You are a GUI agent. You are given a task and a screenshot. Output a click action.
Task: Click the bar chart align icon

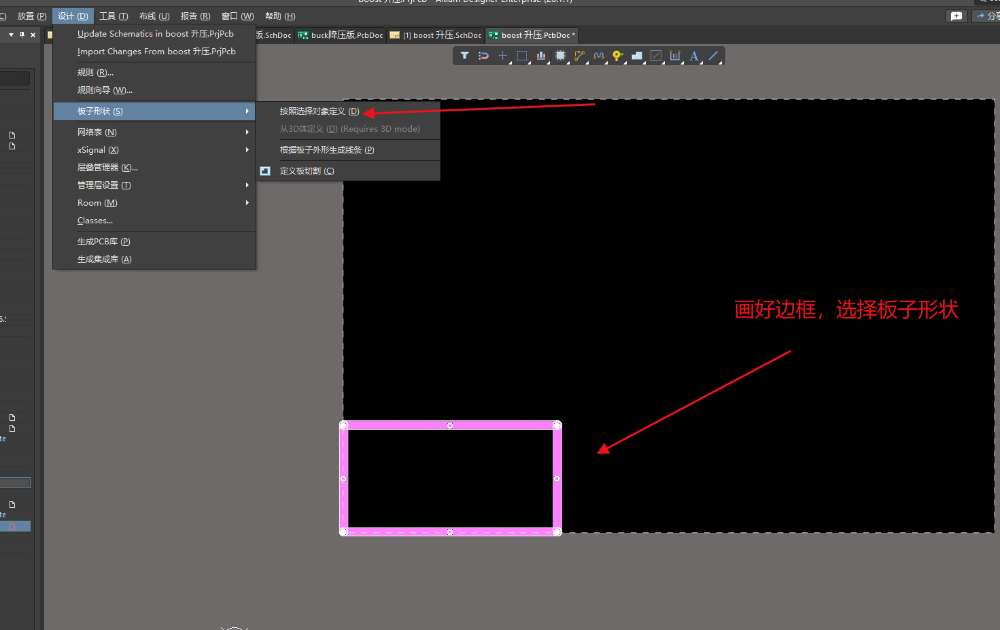pyautogui.click(x=541, y=56)
